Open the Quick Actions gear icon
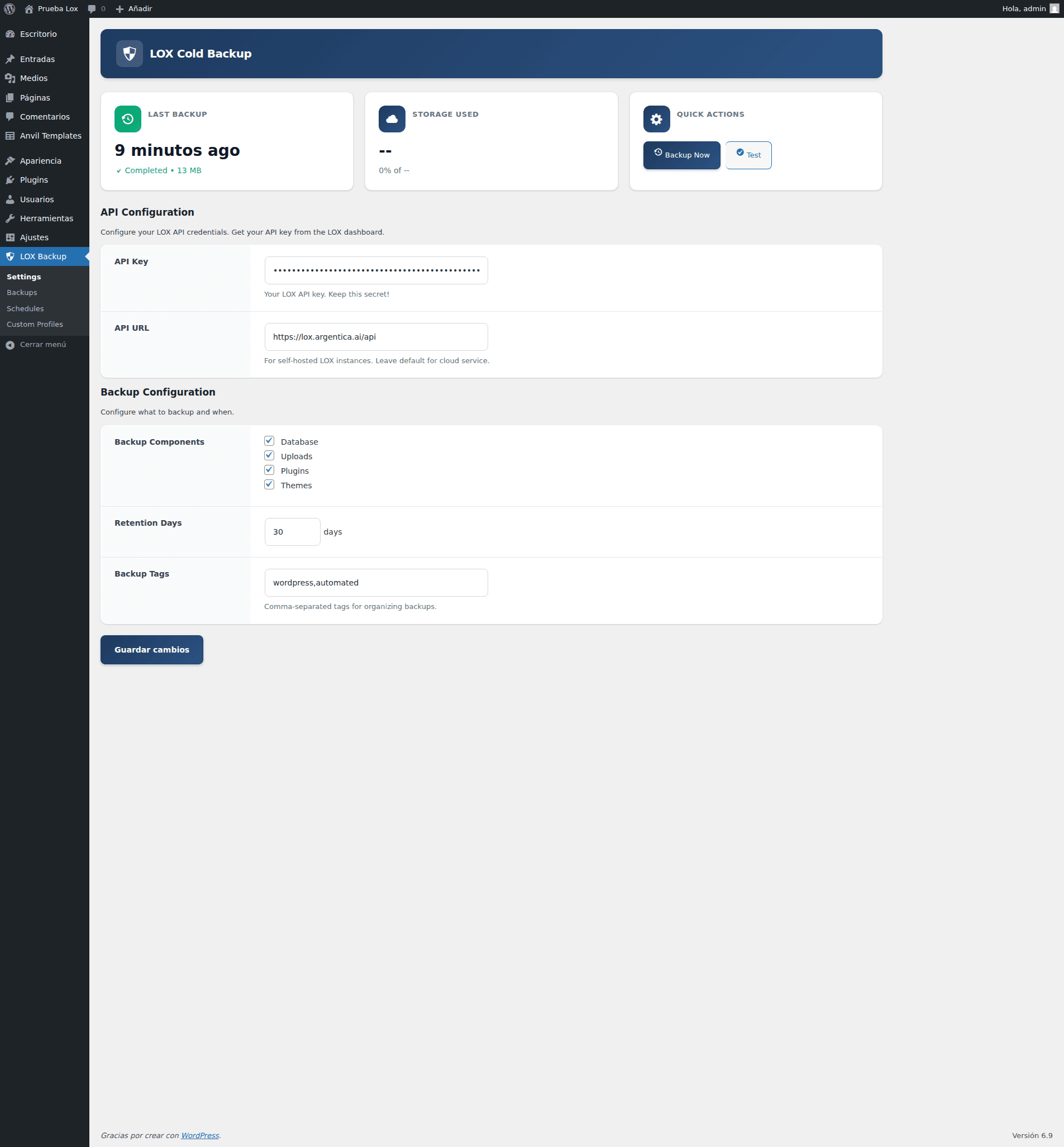 click(656, 118)
